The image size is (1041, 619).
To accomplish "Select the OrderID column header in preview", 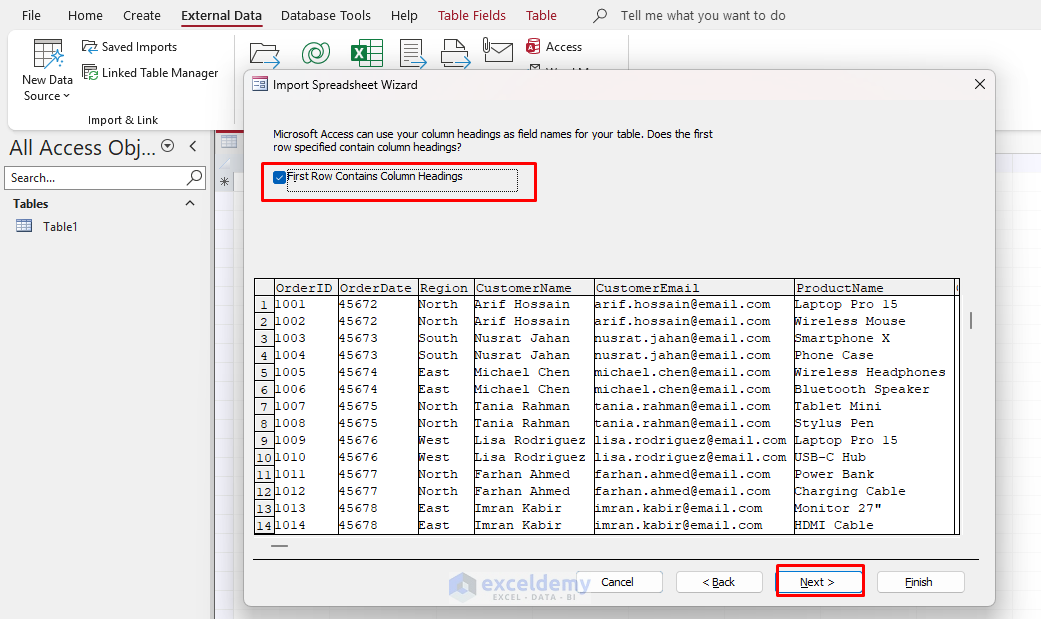I will [x=306, y=288].
